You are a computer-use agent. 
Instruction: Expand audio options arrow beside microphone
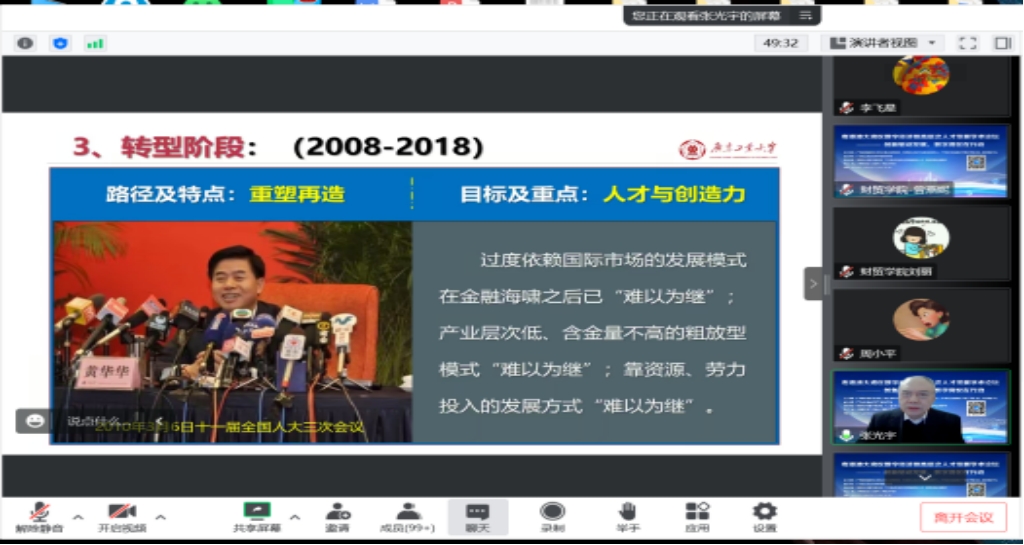point(78,518)
